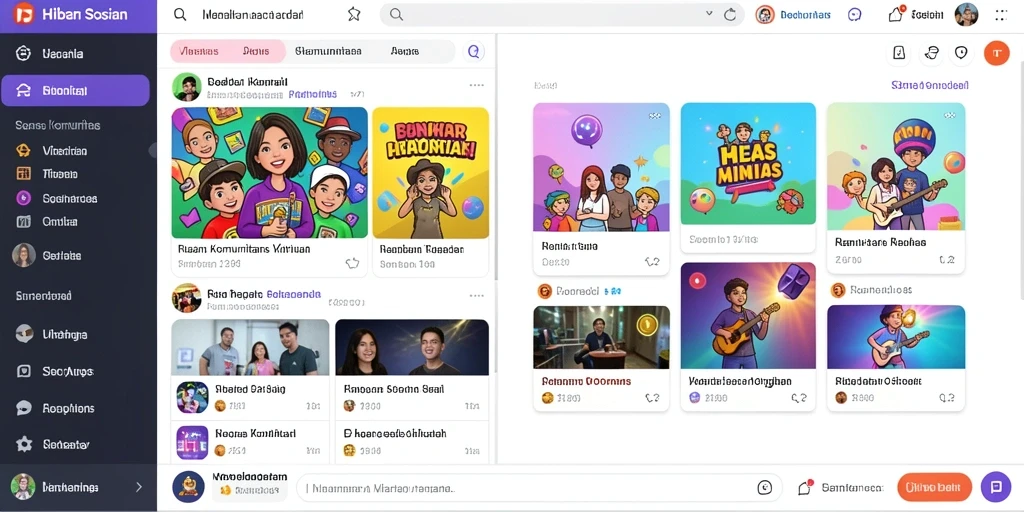Select the highlighted Bbonital sidebar item

click(75, 91)
